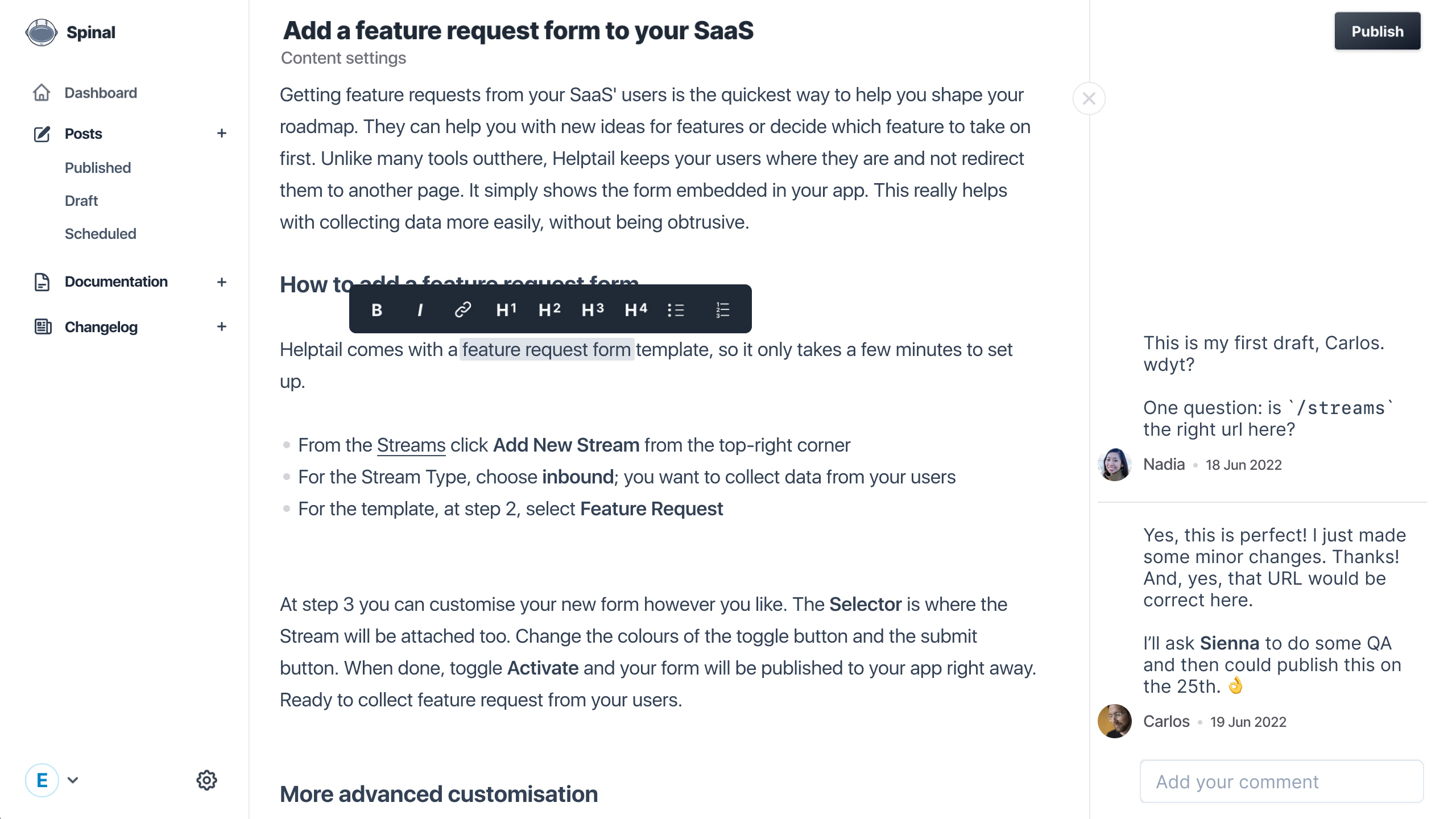Click the Publish button
Viewport: 1456px width, 819px height.
pyautogui.click(x=1377, y=31)
